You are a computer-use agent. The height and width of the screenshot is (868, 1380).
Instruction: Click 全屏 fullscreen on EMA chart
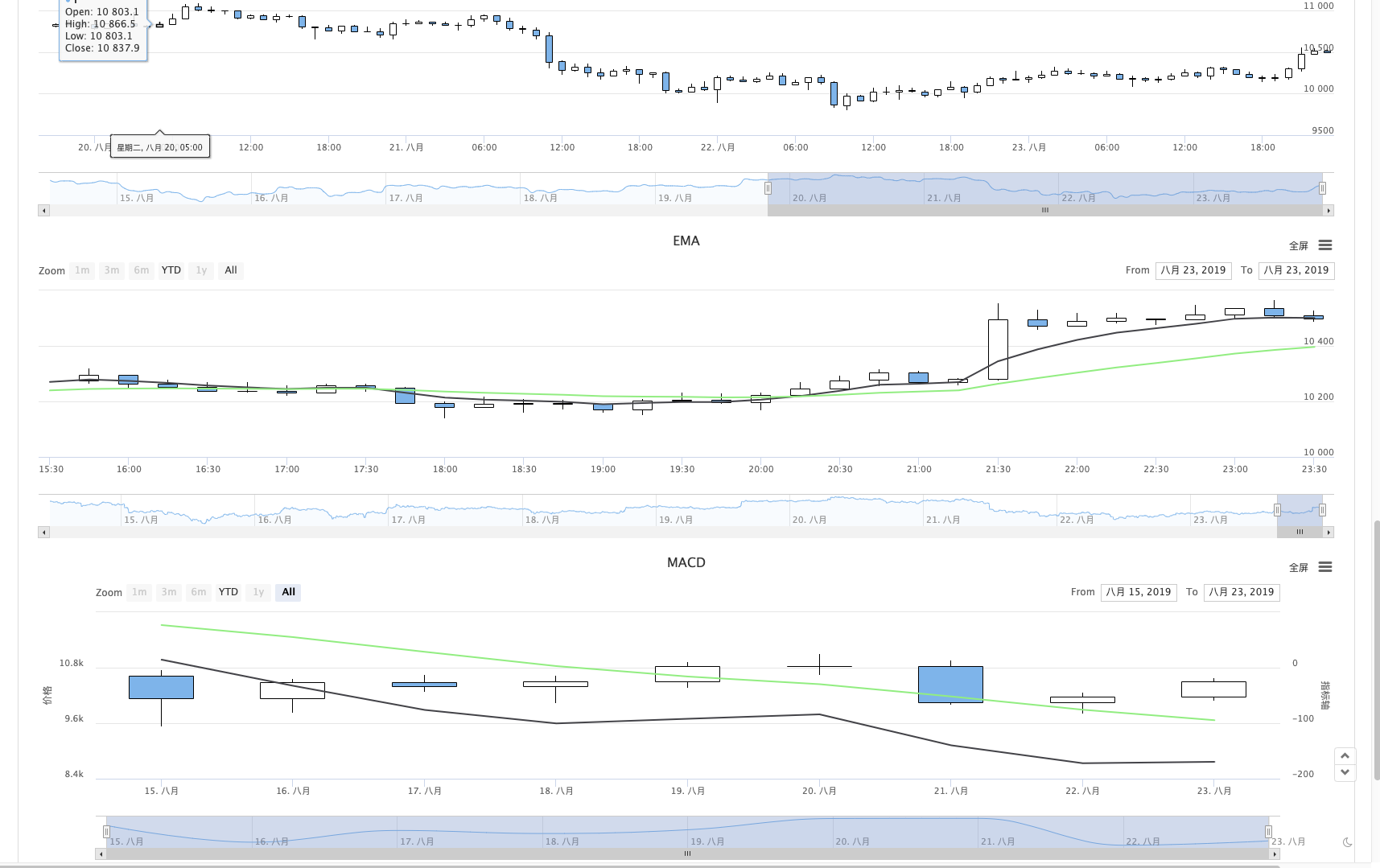tap(1299, 246)
